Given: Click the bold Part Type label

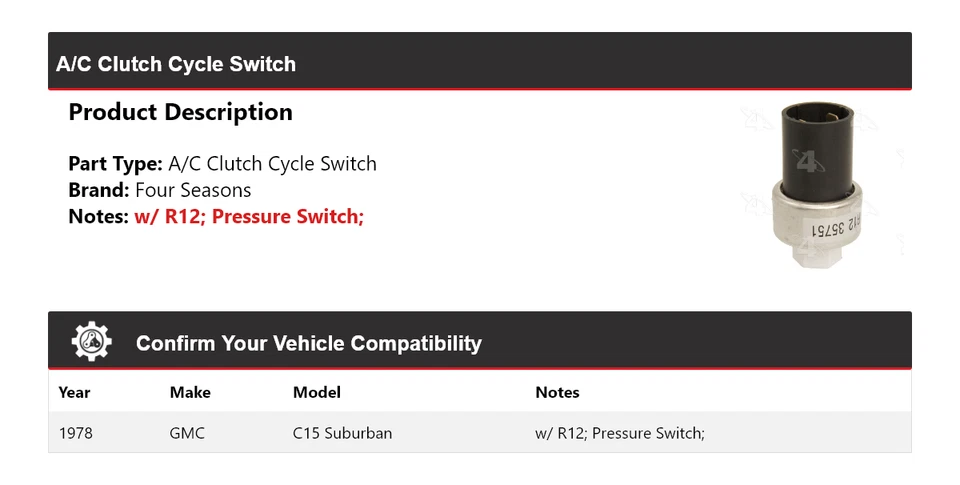Looking at the screenshot, I should (115, 164).
